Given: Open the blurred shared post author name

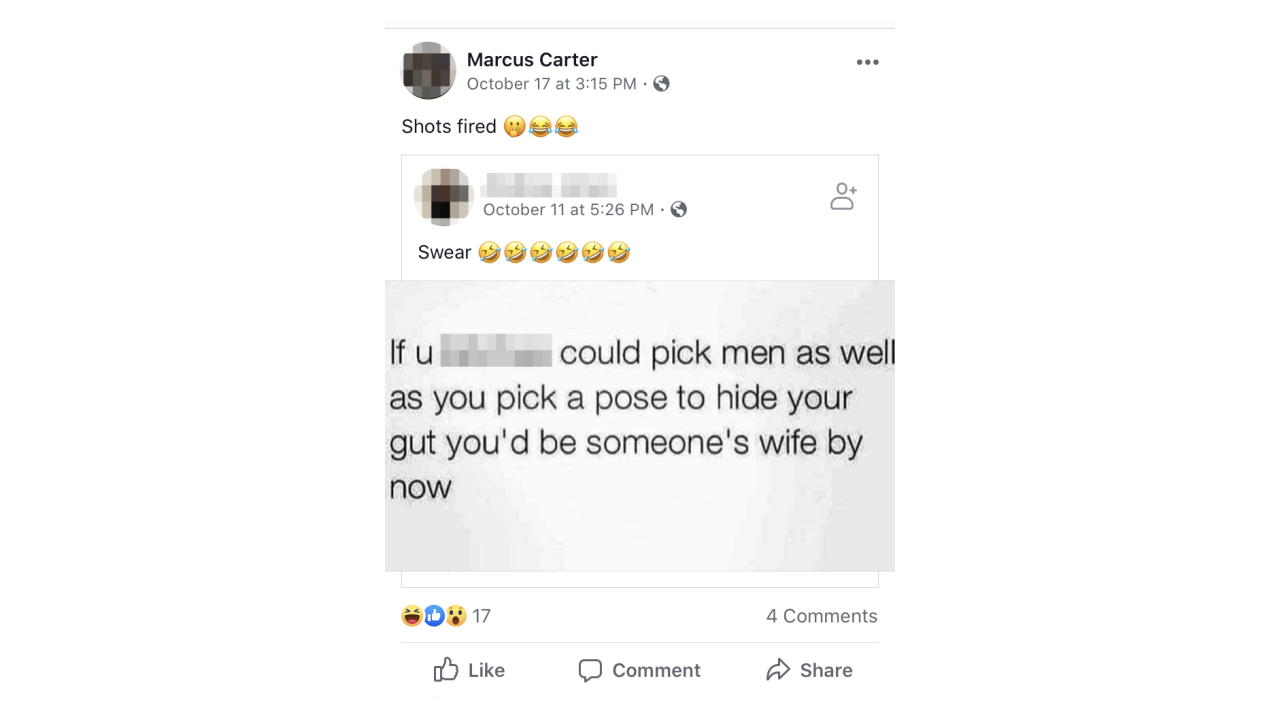Looking at the screenshot, I should pyautogui.click(x=549, y=185).
